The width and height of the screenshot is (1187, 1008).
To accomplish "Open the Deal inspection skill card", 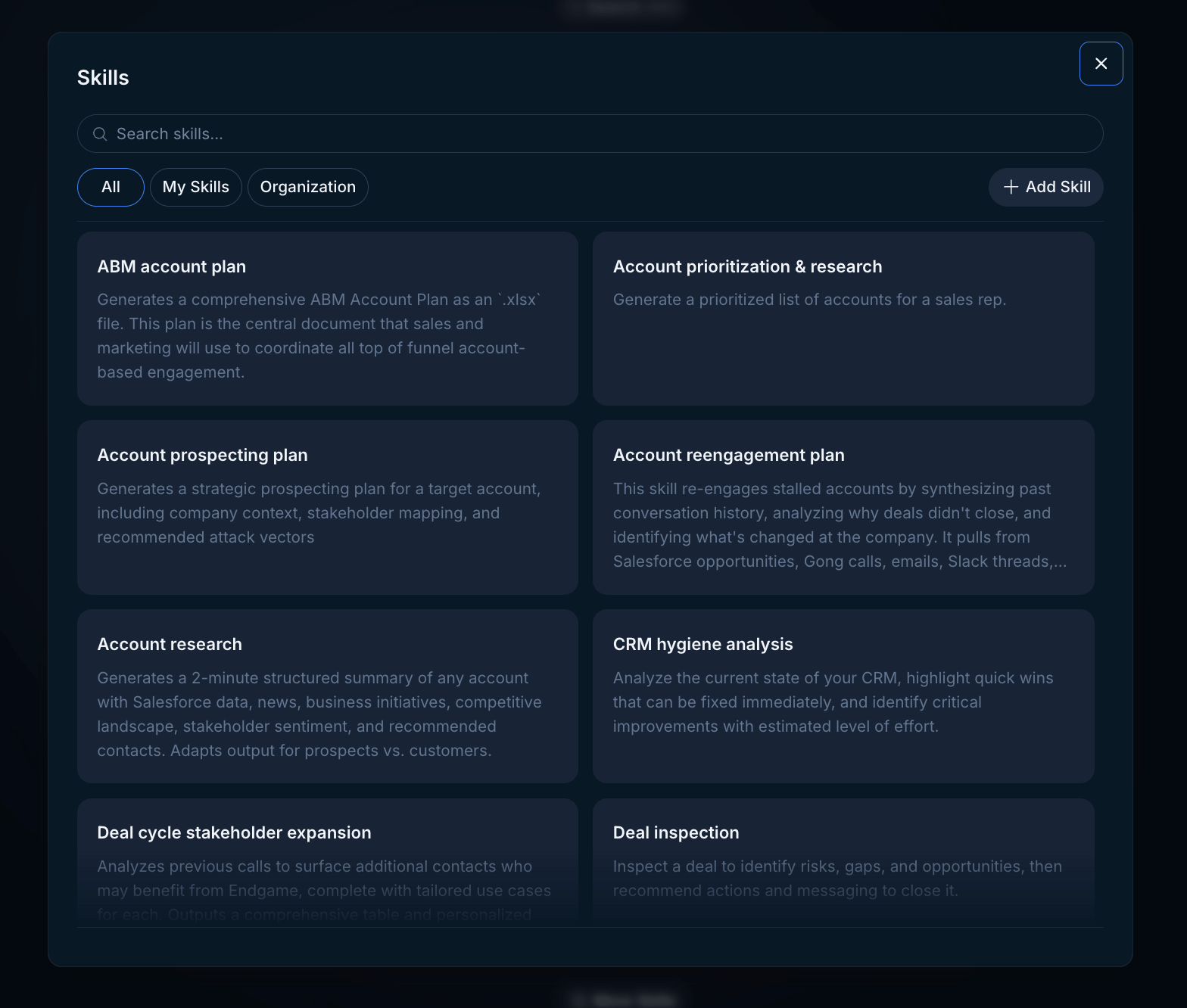I will 843,861.
